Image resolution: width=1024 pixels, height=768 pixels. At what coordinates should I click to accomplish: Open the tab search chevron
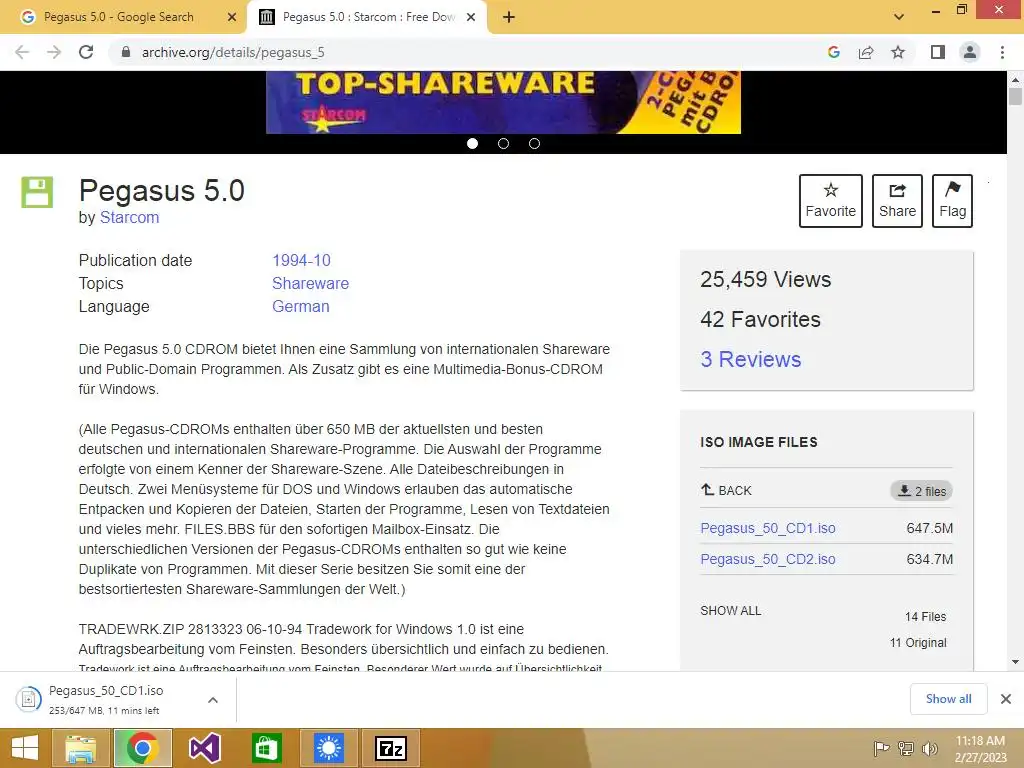(899, 17)
